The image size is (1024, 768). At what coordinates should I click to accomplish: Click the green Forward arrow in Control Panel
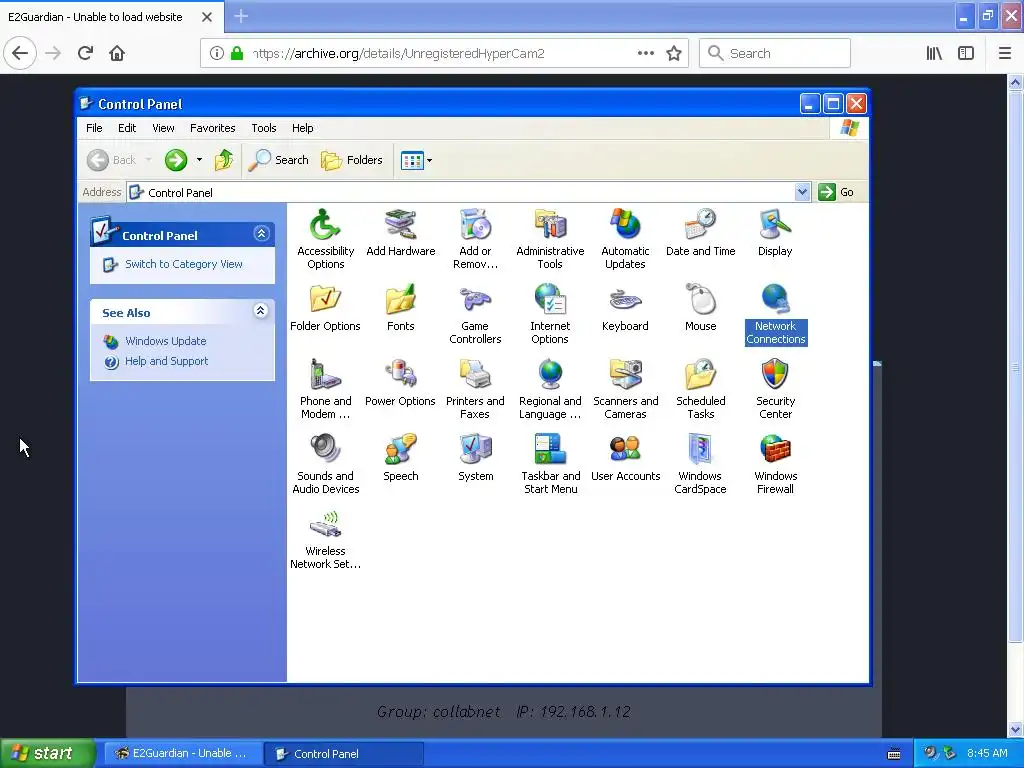coord(176,160)
